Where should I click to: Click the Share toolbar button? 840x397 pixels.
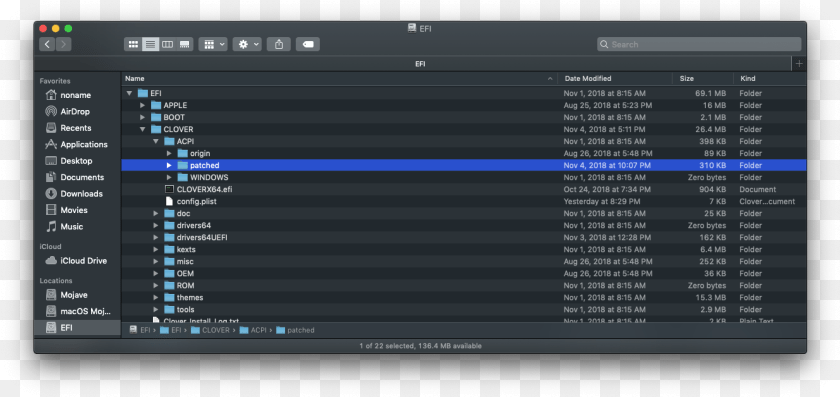tap(279, 44)
